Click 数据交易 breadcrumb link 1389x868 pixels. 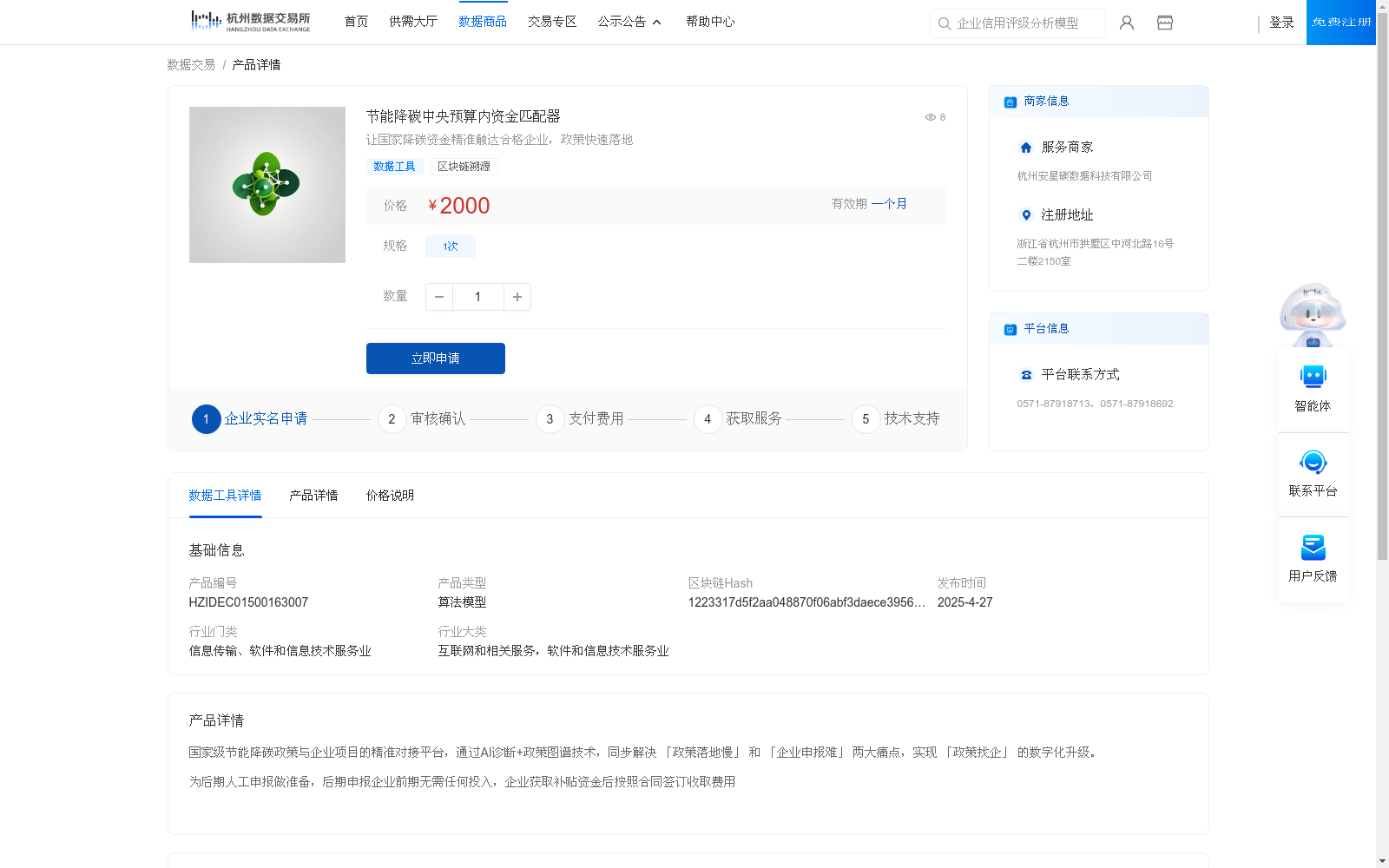pyautogui.click(x=191, y=65)
